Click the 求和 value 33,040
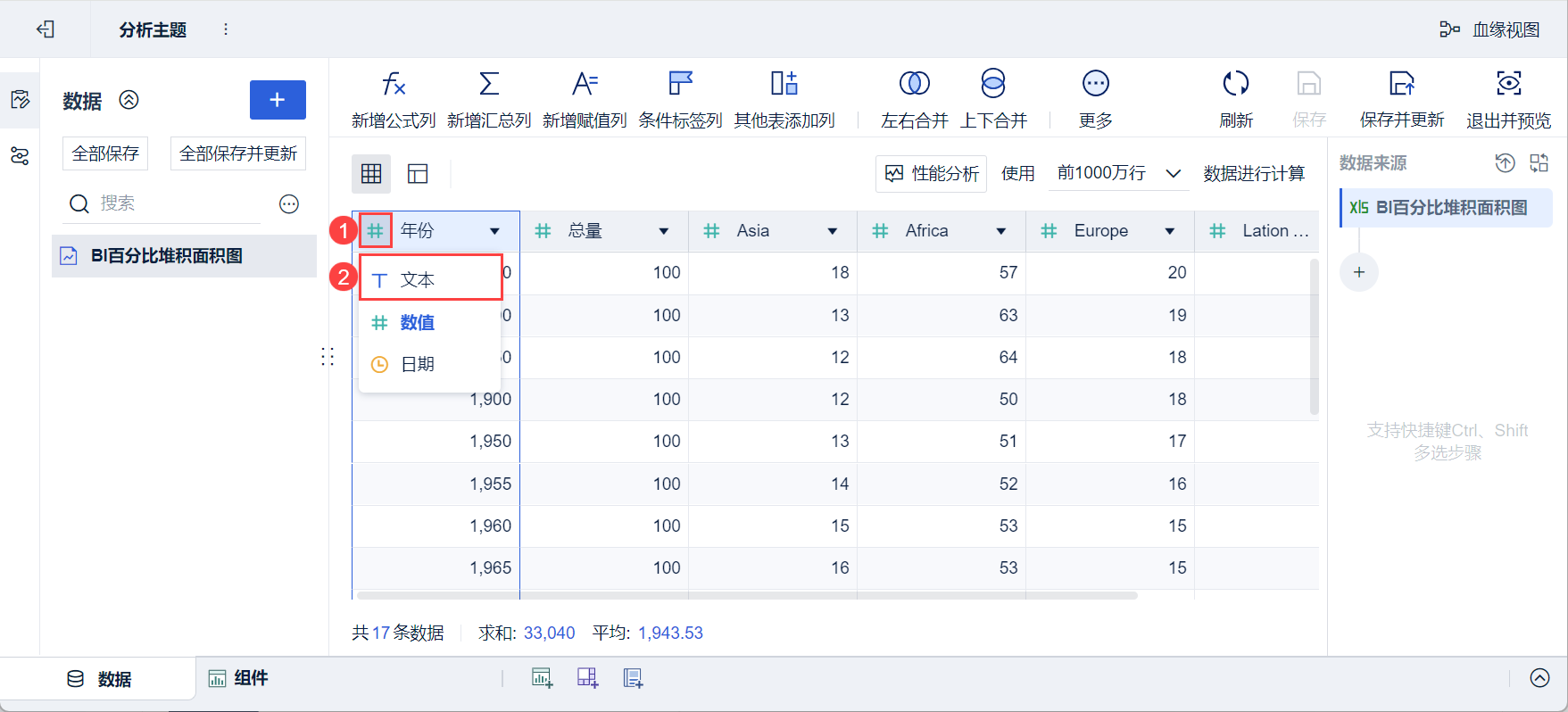This screenshot has width=1568, height=712. click(x=549, y=633)
